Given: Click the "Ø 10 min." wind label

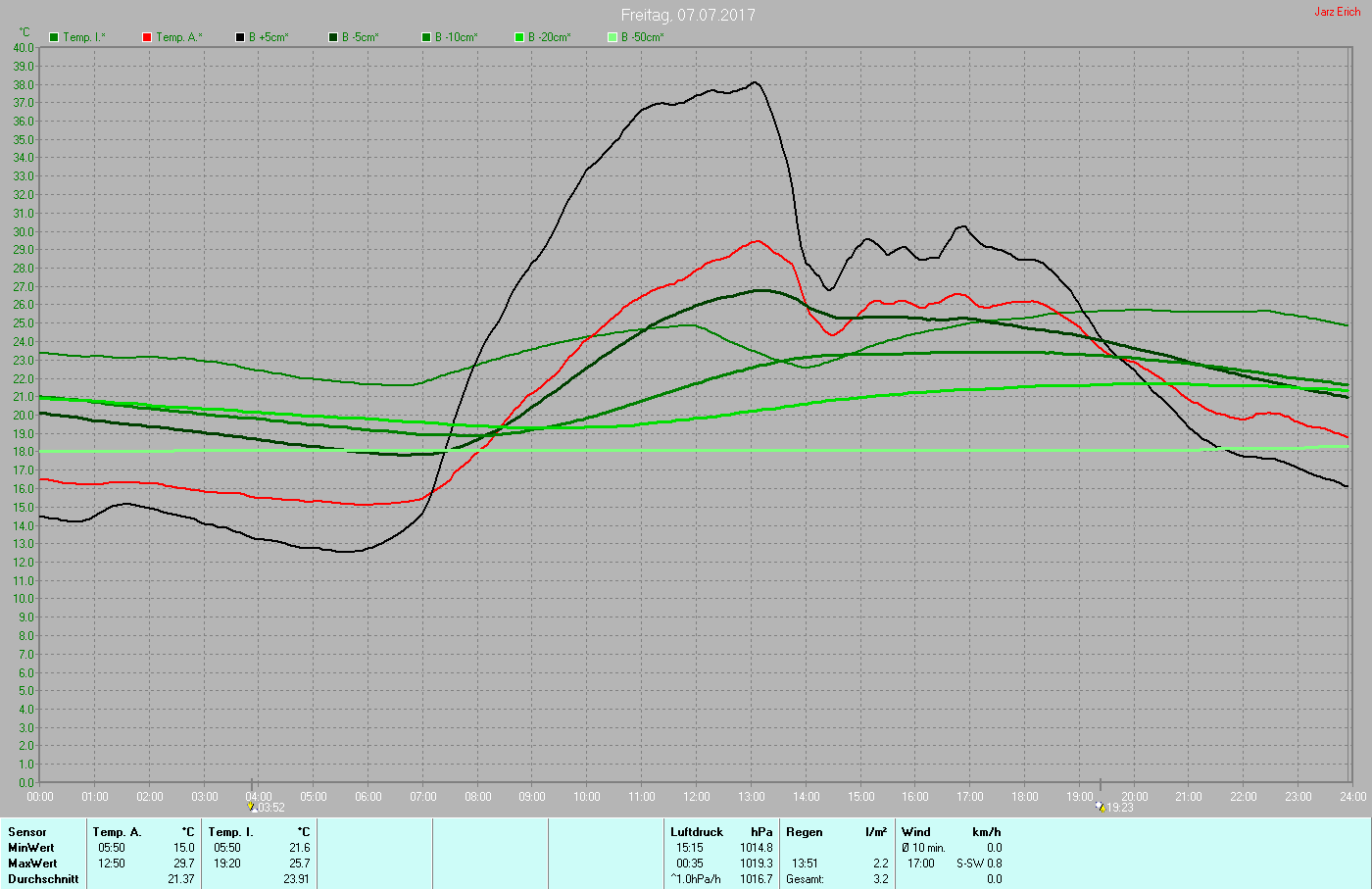Looking at the screenshot, I should tap(924, 848).
